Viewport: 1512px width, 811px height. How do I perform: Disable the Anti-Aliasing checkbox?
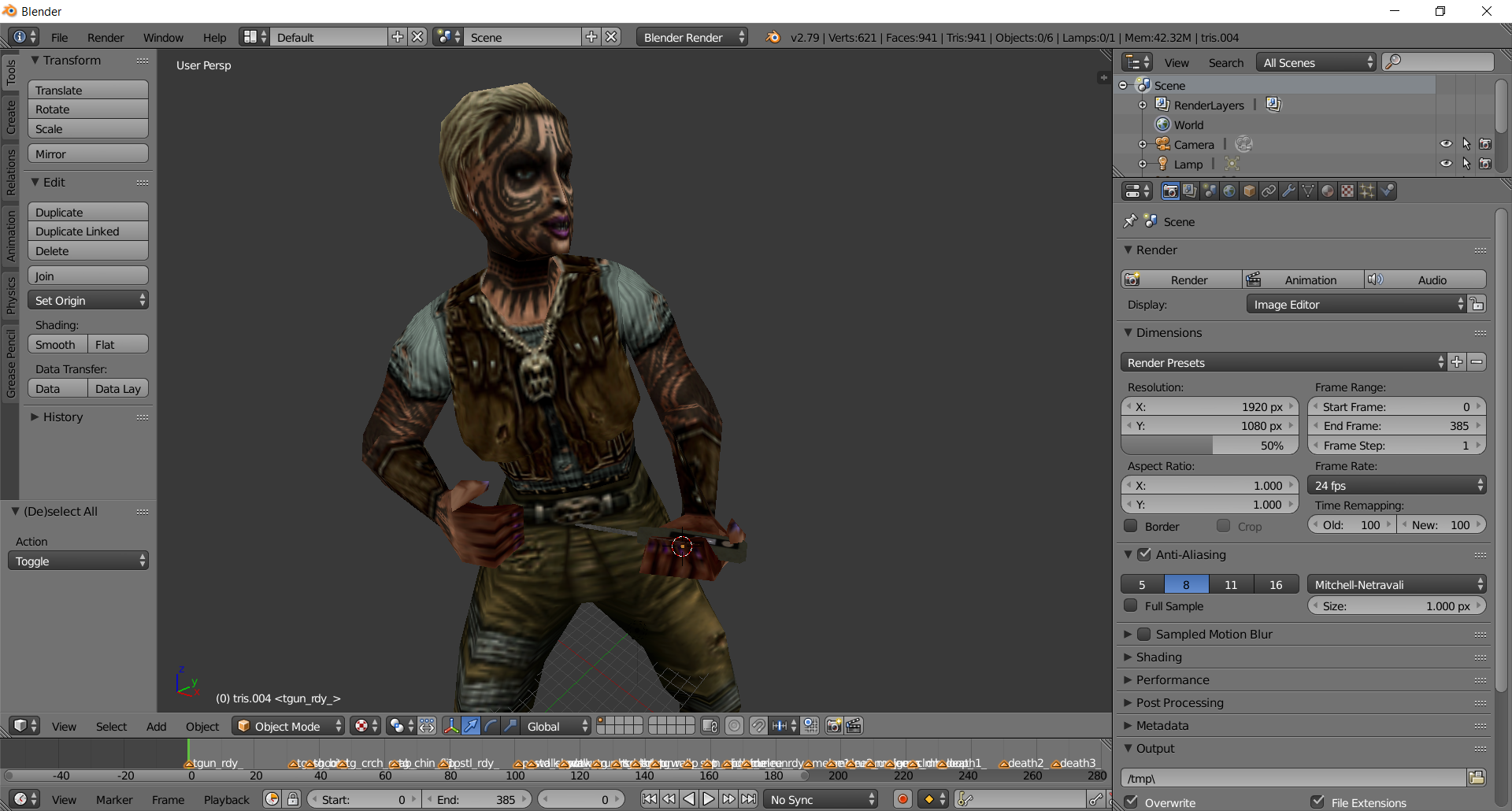(1144, 554)
